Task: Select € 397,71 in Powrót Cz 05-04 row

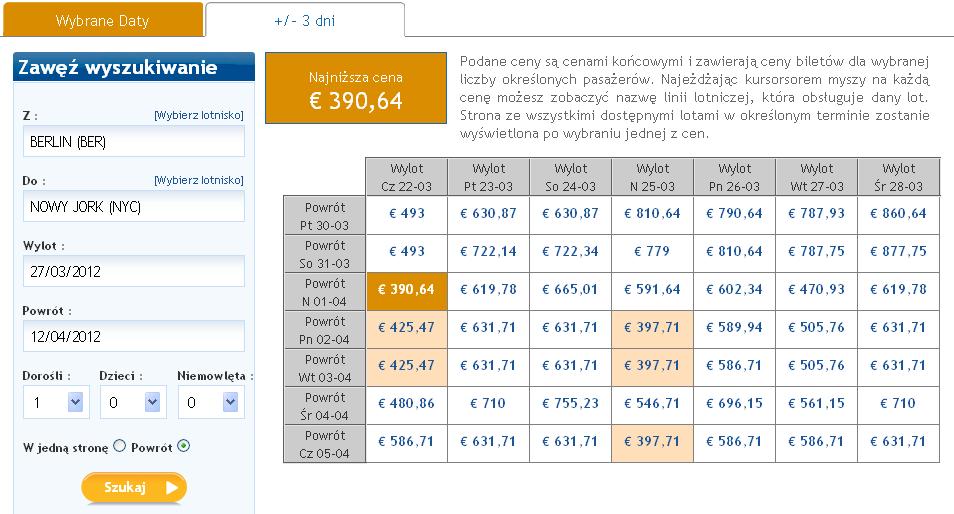Action: (652, 442)
